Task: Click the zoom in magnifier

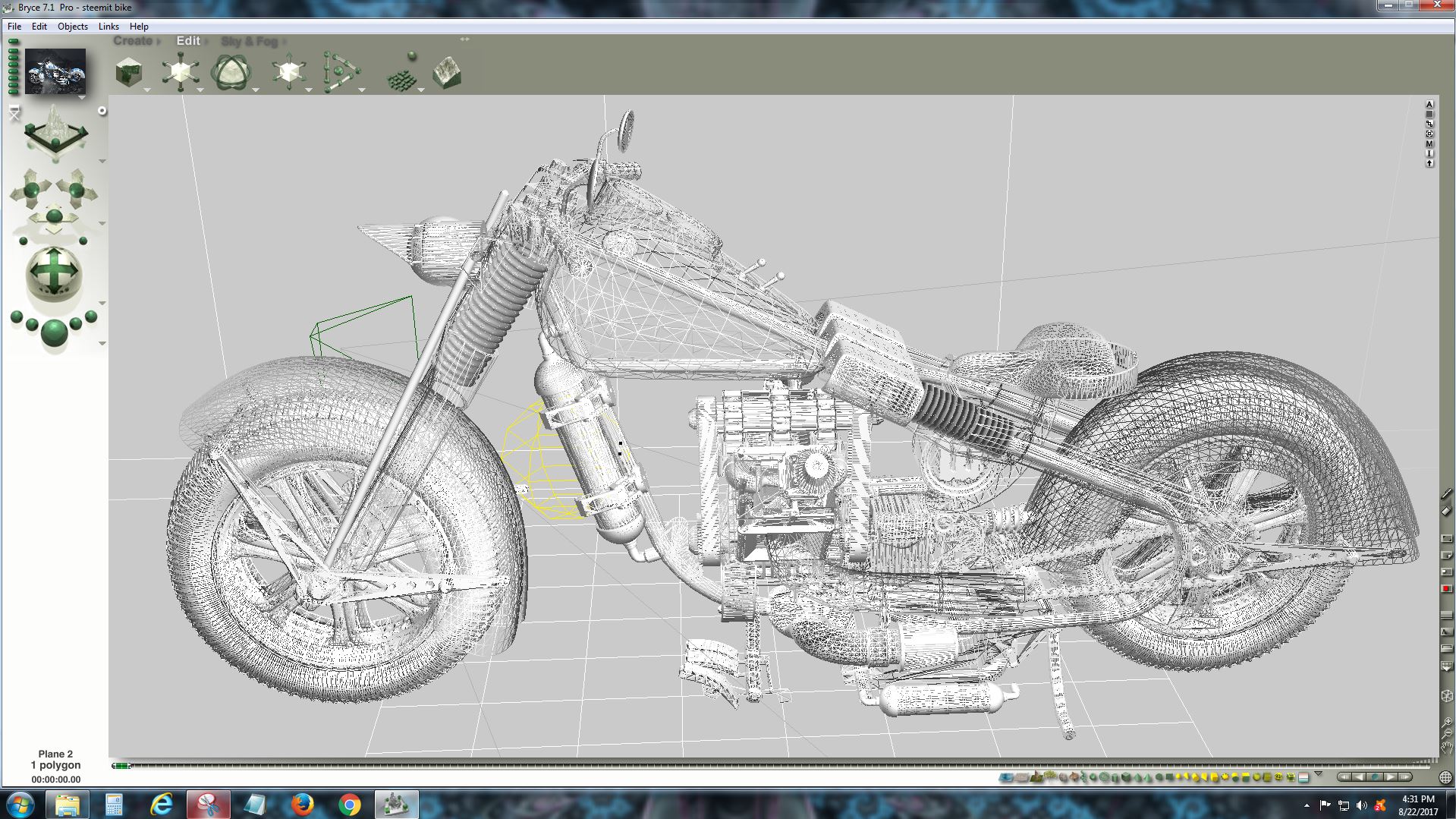Action: (1447, 723)
